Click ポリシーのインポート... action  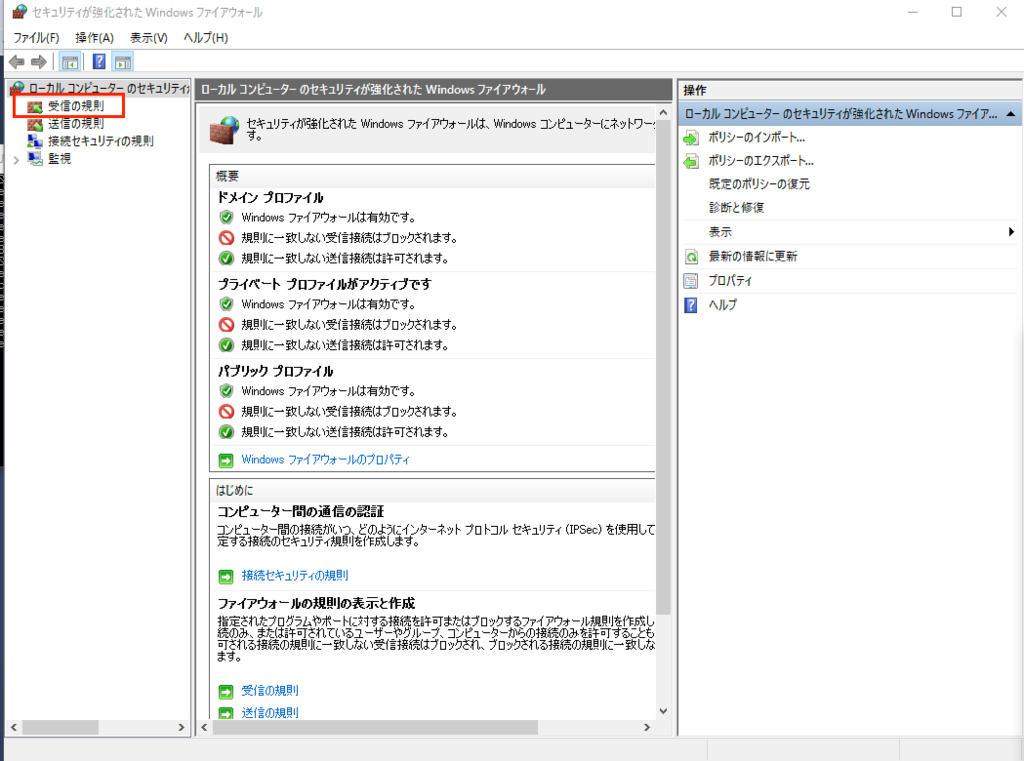tap(757, 138)
